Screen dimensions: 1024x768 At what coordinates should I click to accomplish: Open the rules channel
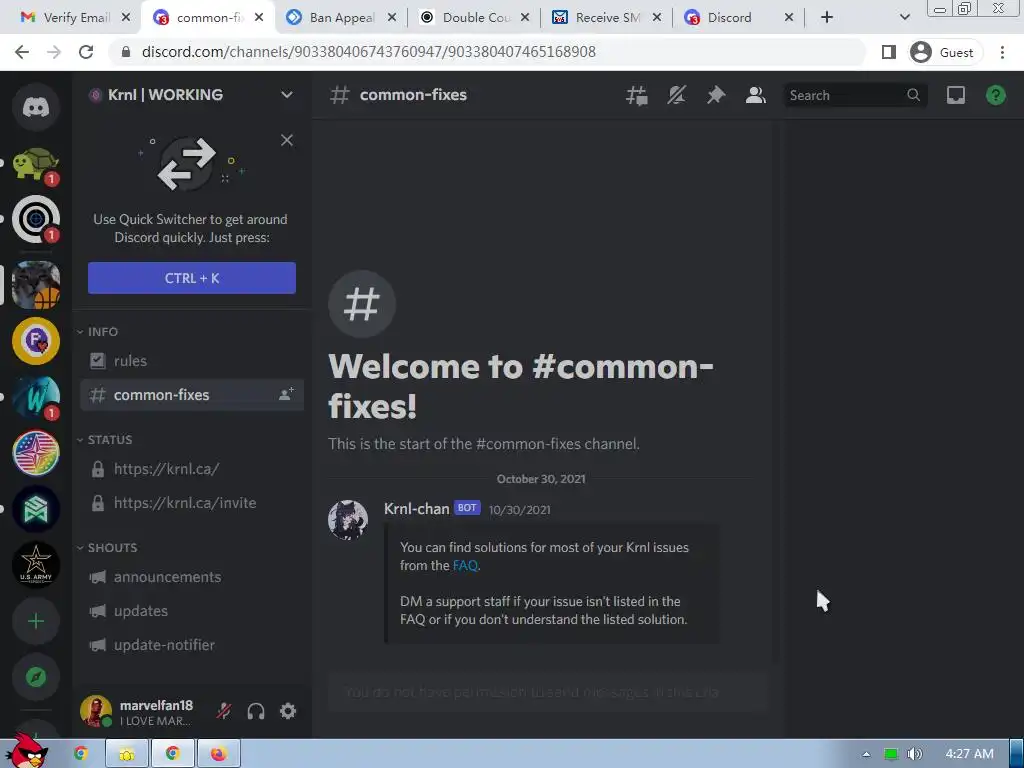point(191,360)
